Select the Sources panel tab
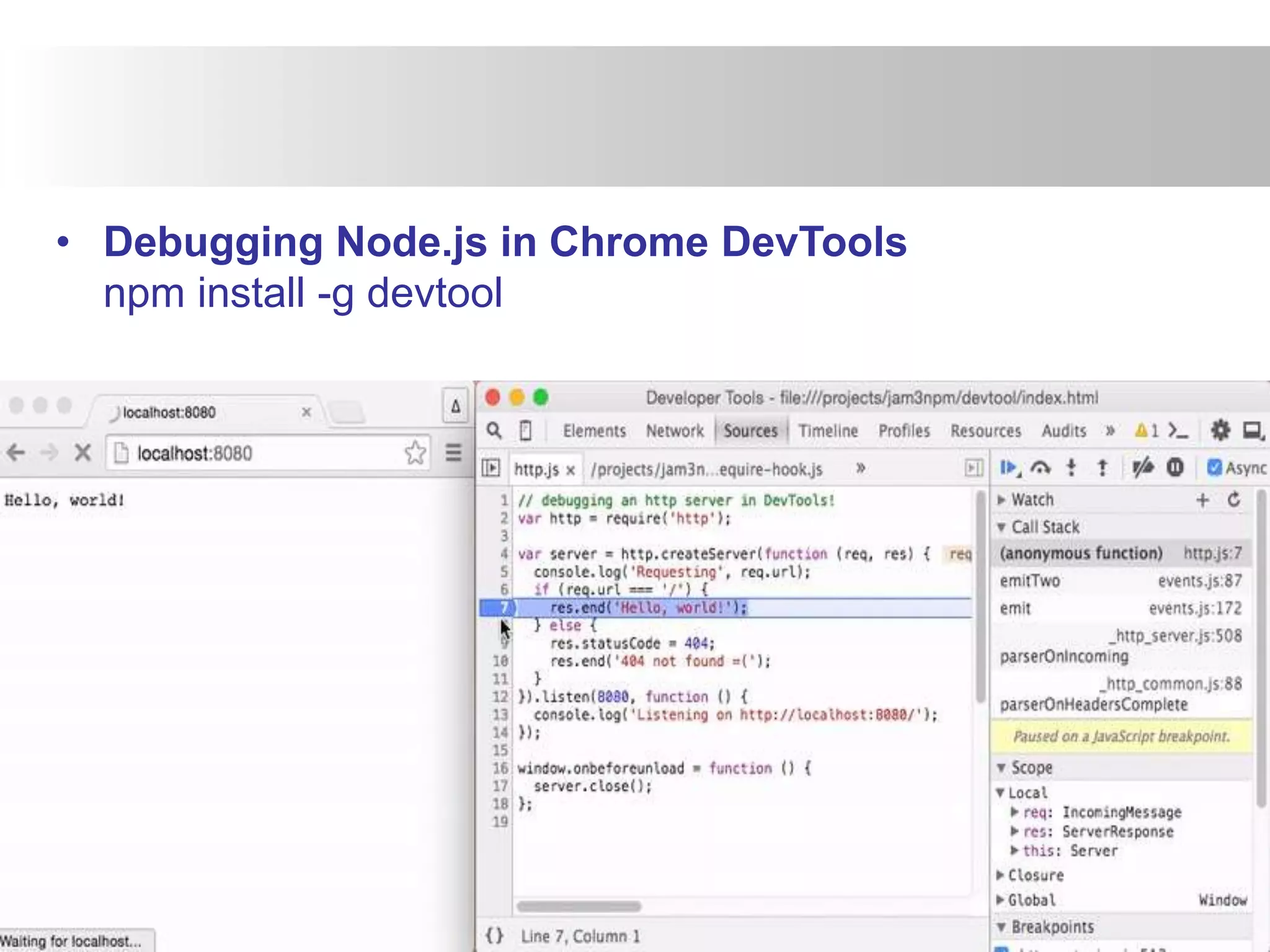This screenshot has height=952, width=1270. tap(750, 431)
